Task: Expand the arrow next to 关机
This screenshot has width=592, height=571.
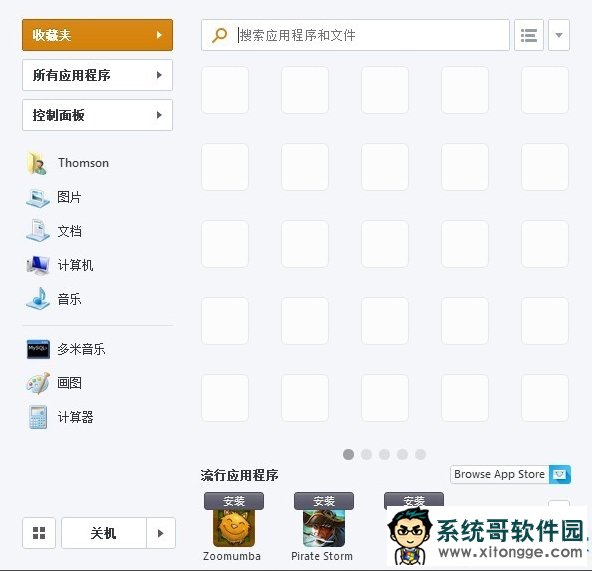Action: pyautogui.click(x=161, y=533)
